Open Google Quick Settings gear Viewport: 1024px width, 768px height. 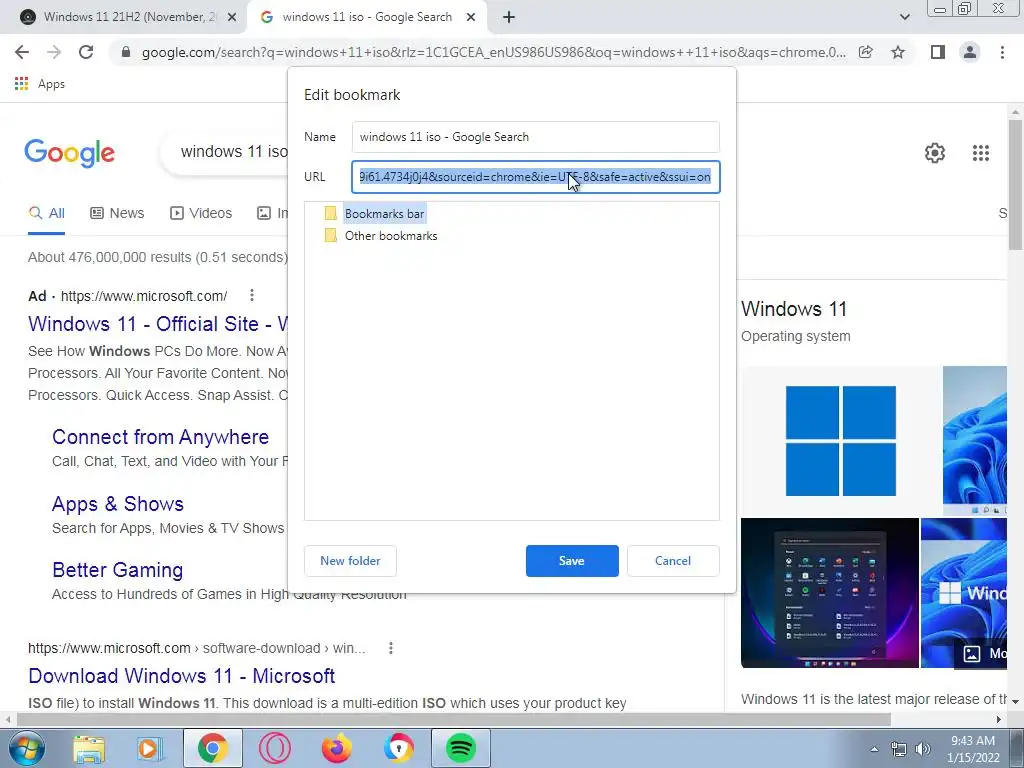pos(935,153)
